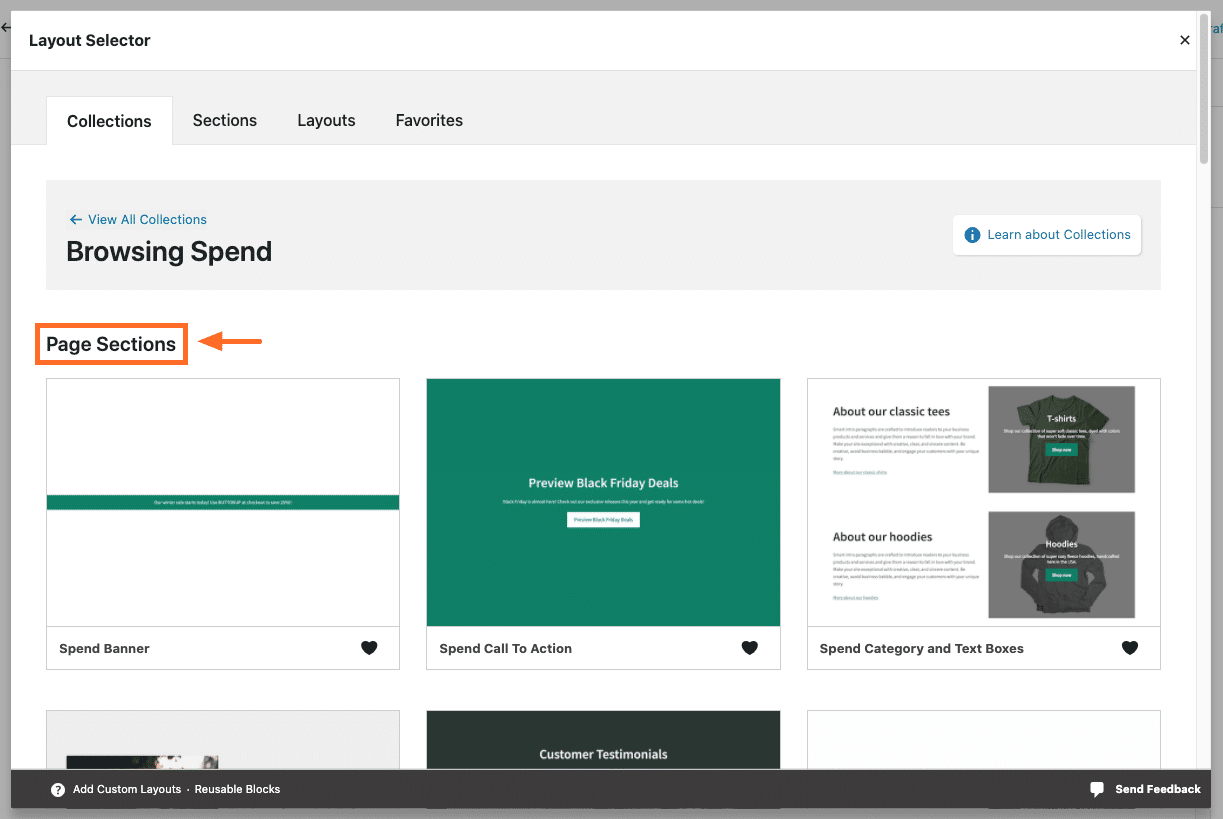Click the back arrow next to View All Collections

tap(75, 219)
